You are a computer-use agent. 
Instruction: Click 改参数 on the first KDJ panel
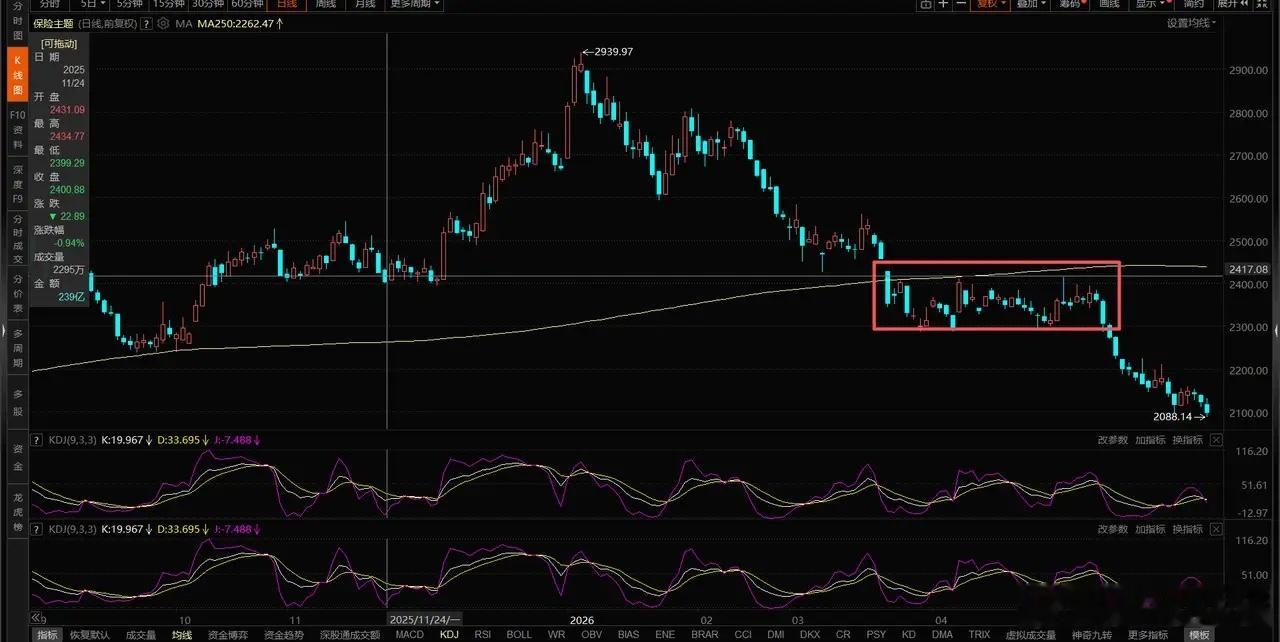coord(1113,440)
